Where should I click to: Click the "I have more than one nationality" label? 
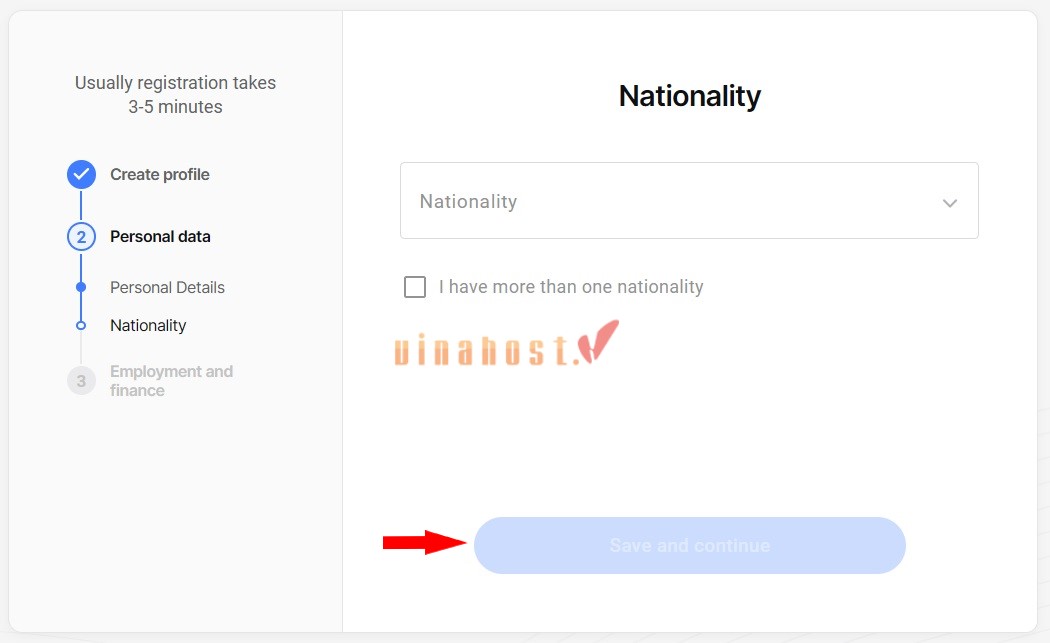tap(571, 287)
